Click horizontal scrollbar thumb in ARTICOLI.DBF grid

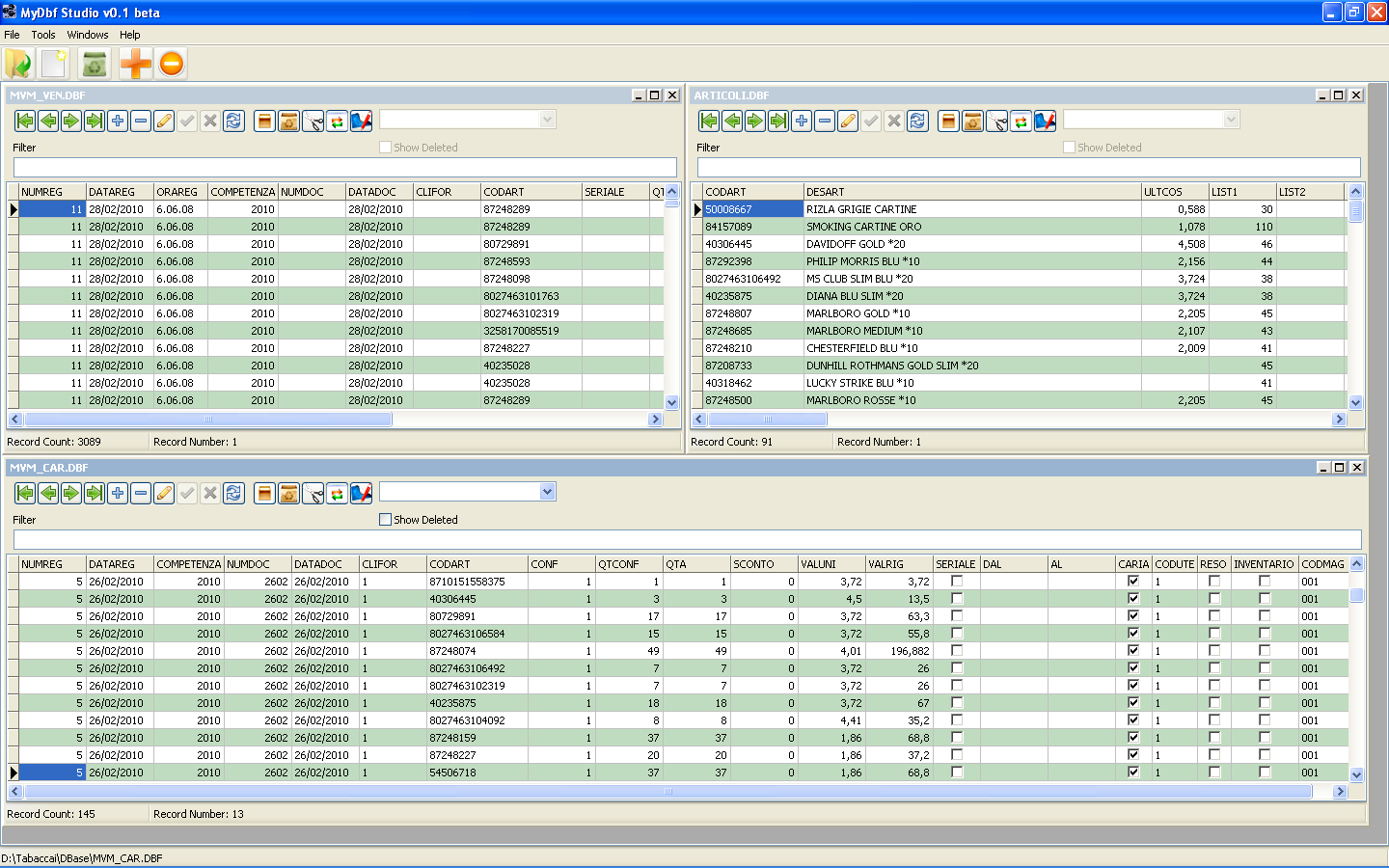pyautogui.click(x=767, y=420)
